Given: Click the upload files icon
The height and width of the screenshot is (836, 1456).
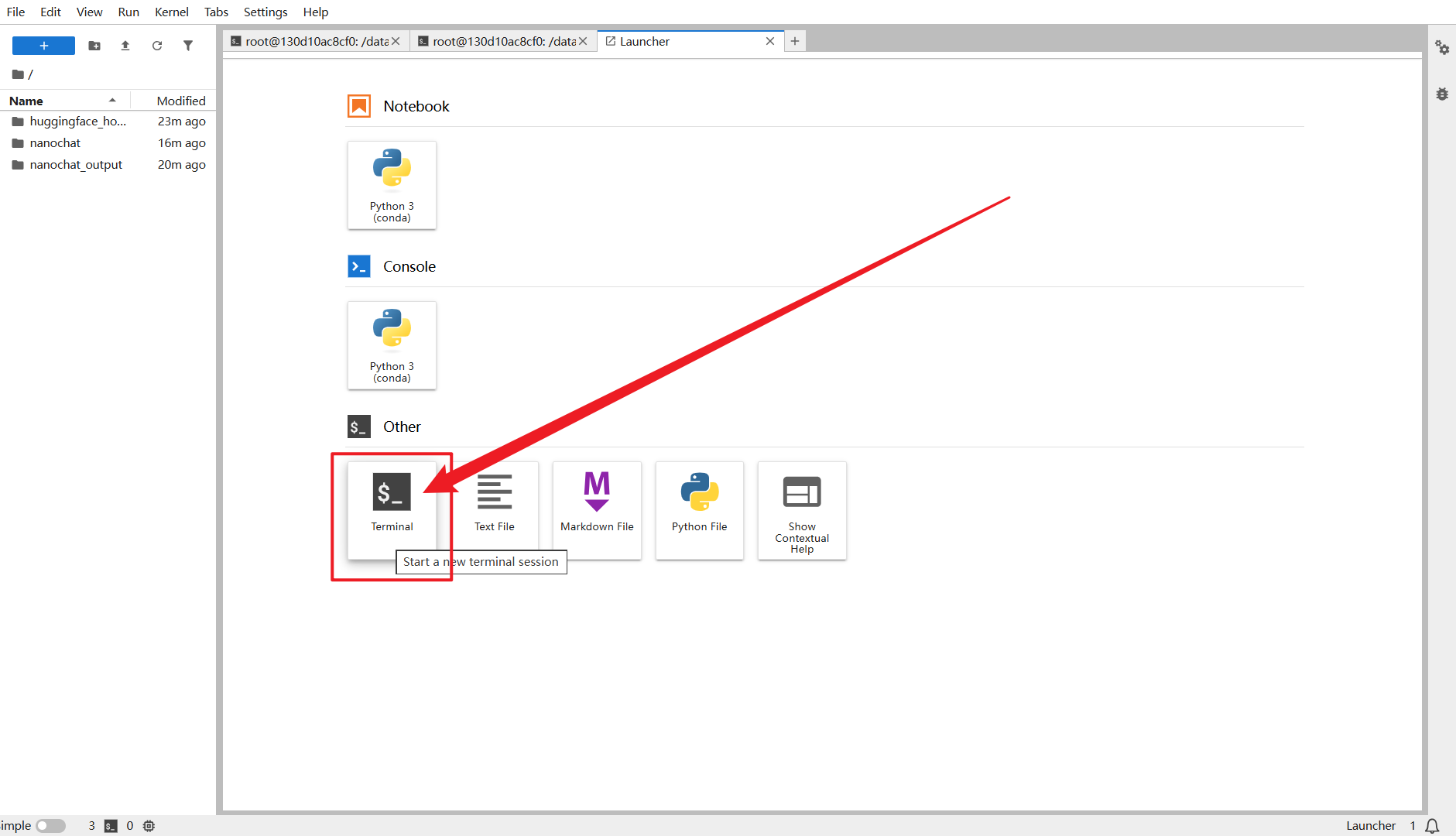Looking at the screenshot, I should (x=125, y=46).
